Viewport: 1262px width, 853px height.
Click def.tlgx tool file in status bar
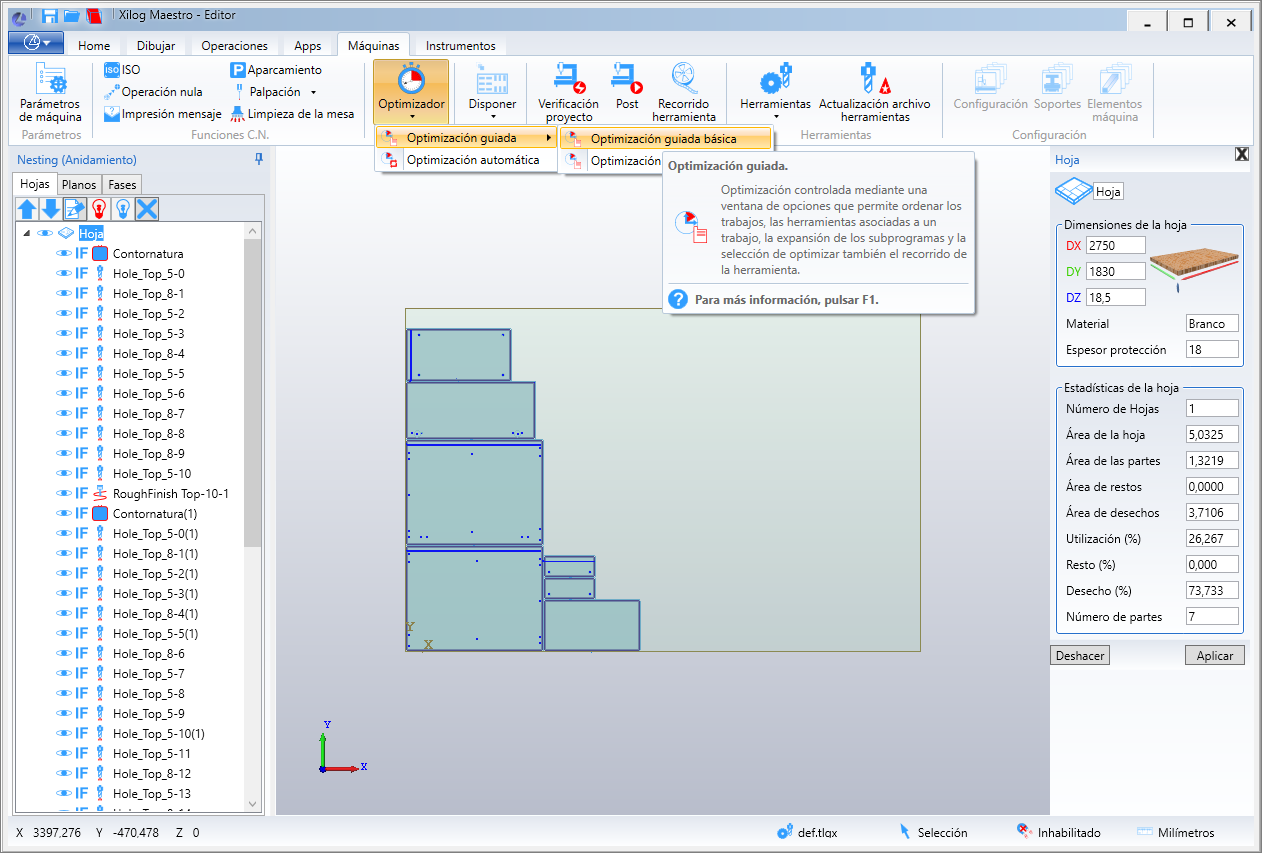(808, 832)
